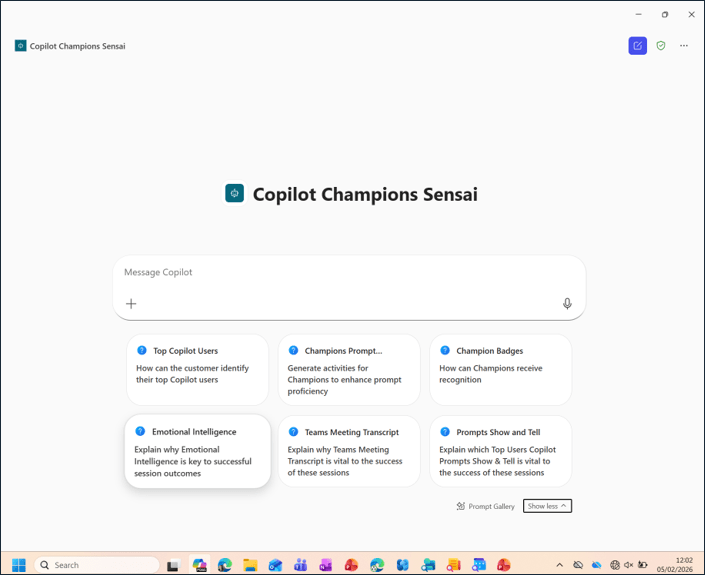705x575 pixels.
Task: Choose the Prompts Show and Tell card
Action: [x=500, y=451]
